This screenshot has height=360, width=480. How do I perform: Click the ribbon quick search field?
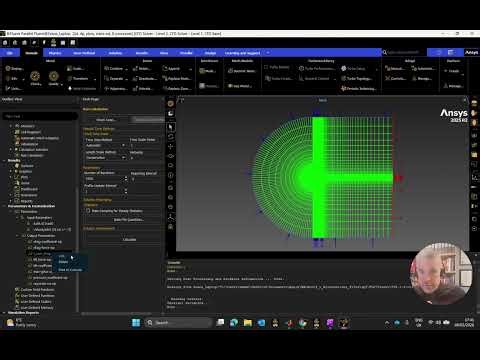[x=404, y=52]
